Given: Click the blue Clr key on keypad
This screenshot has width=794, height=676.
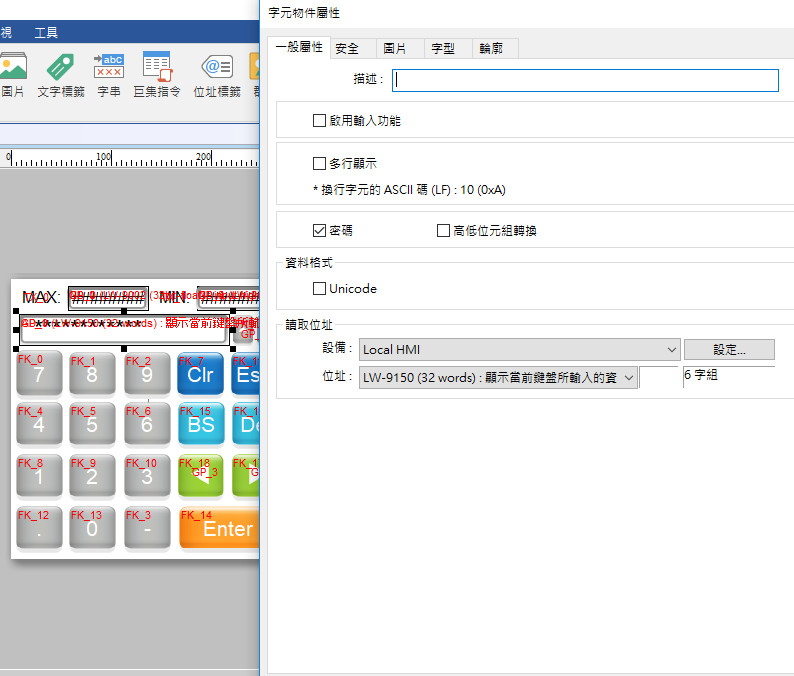Looking at the screenshot, I should click(x=201, y=375).
